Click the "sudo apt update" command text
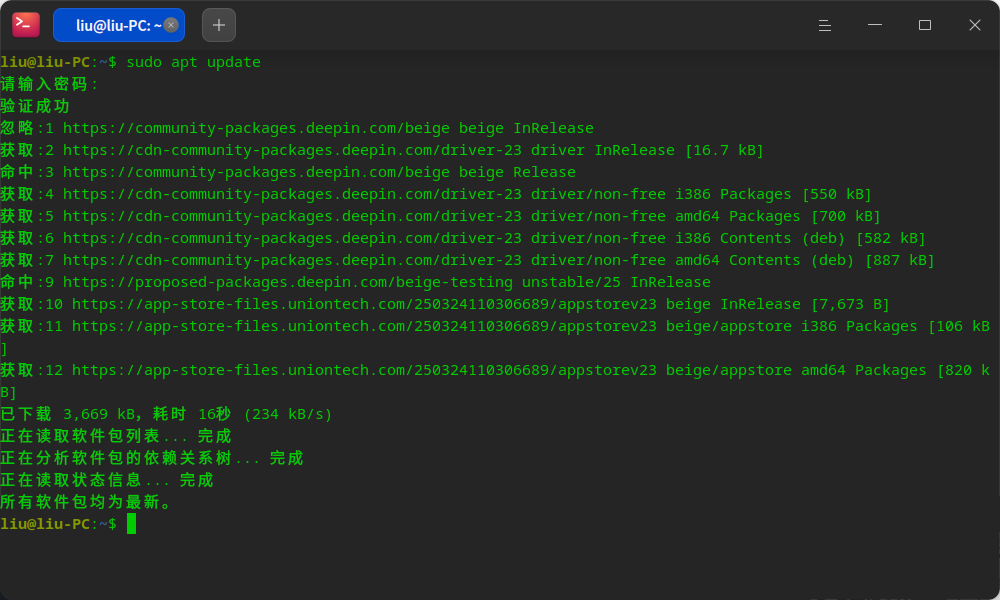This screenshot has height=600, width=1000. (x=193, y=62)
